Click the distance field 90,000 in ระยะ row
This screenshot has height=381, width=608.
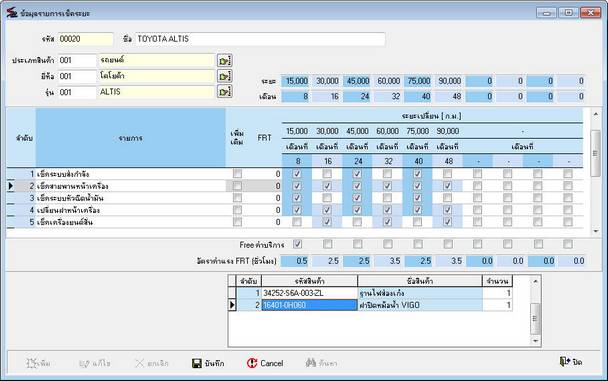[448, 81]
